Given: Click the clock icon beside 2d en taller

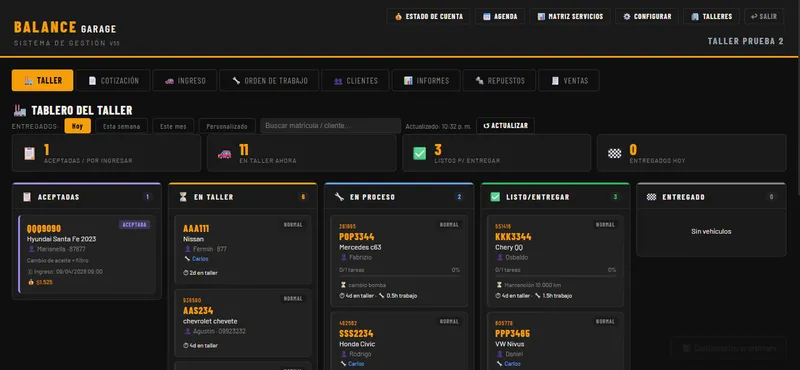Looking at the screenshot, I should pos(186,273).
